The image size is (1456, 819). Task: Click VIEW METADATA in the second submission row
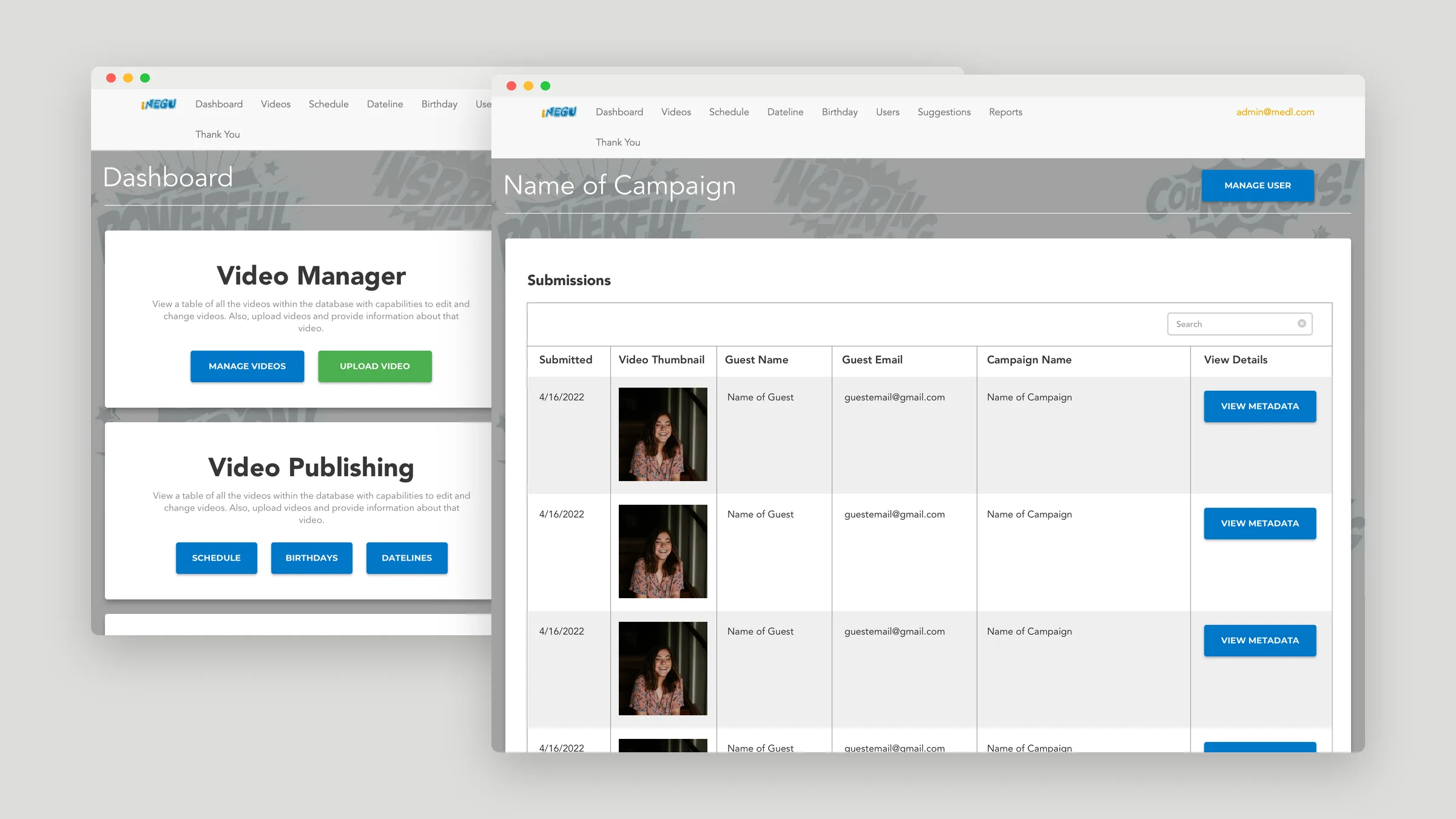coord(1260,524)
